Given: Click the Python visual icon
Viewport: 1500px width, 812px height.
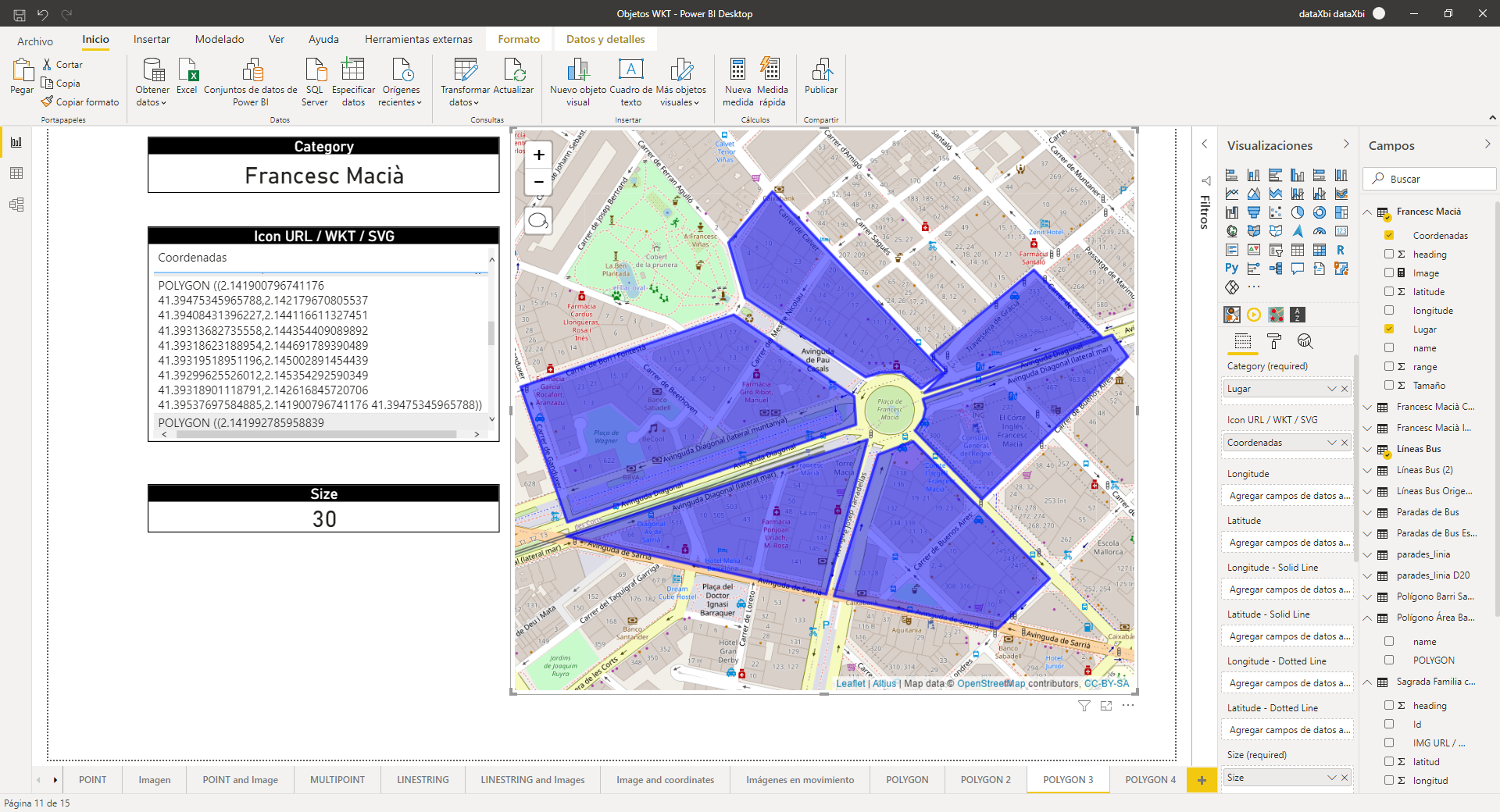Looking at the screenshot, I should [1232, 269].
